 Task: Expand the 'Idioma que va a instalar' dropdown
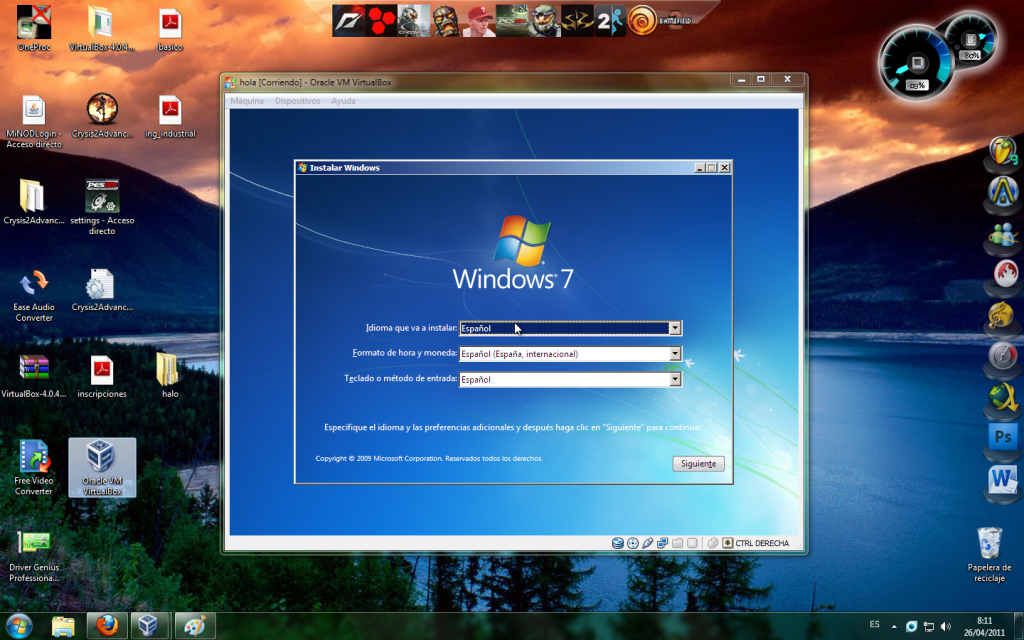[x=675, y=328]
